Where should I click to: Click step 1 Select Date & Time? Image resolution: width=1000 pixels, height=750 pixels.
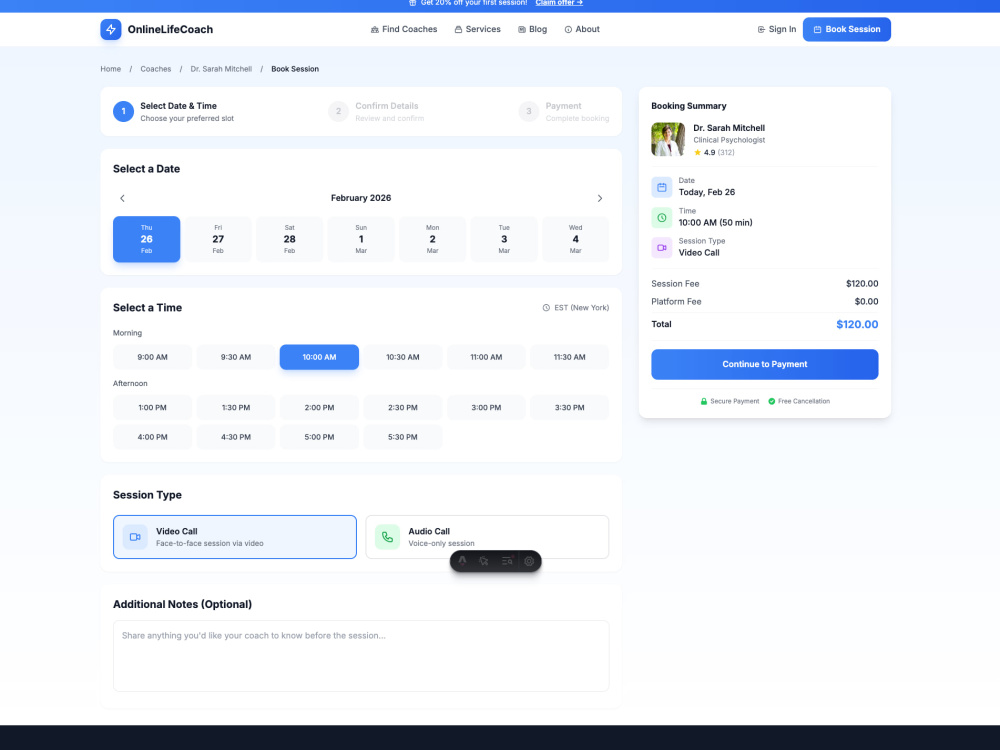click(x=174, y=112)
